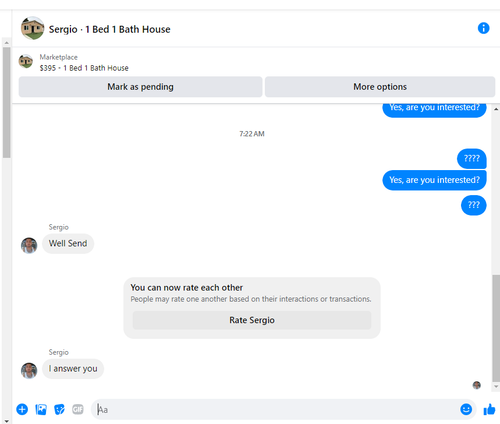Open the Marketplace listing small house thumbnail
This screenshot has height=424, width=500.
pyautogui.click(x=26, y=61)
